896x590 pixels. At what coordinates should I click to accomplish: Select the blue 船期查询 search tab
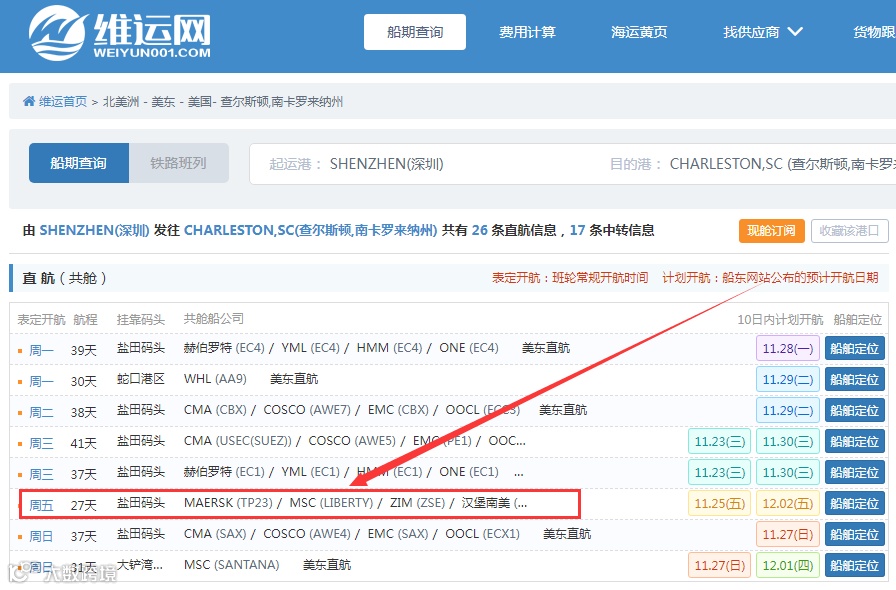pos(79,163)
